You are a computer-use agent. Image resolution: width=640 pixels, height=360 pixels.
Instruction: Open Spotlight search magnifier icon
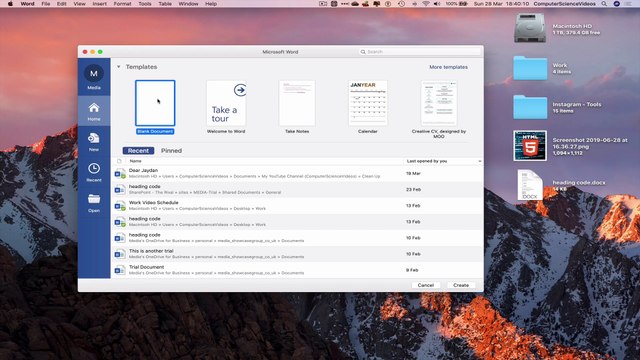[x=604, y=4]
